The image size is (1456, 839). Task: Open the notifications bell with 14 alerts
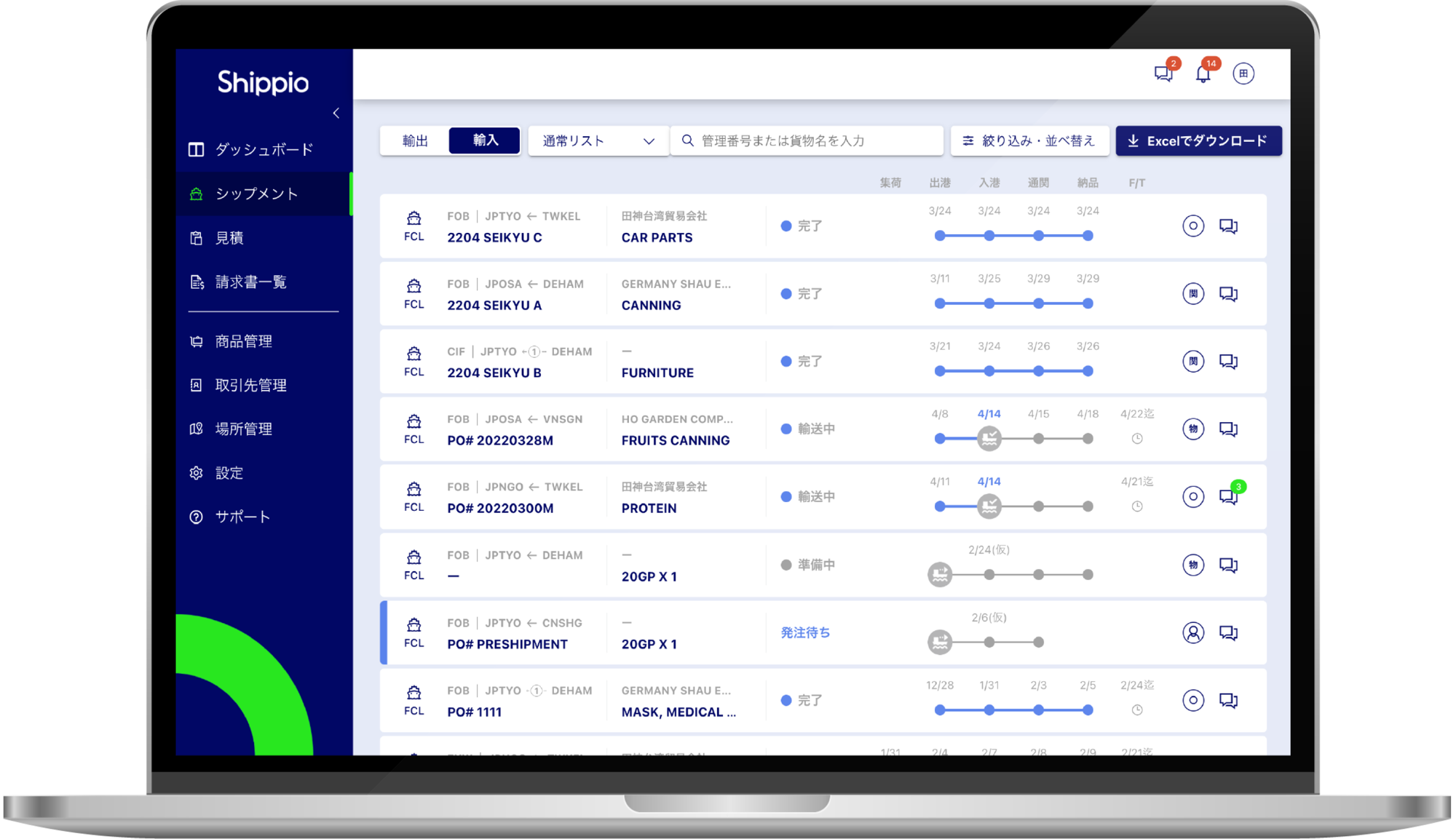tap(1203, 73)
